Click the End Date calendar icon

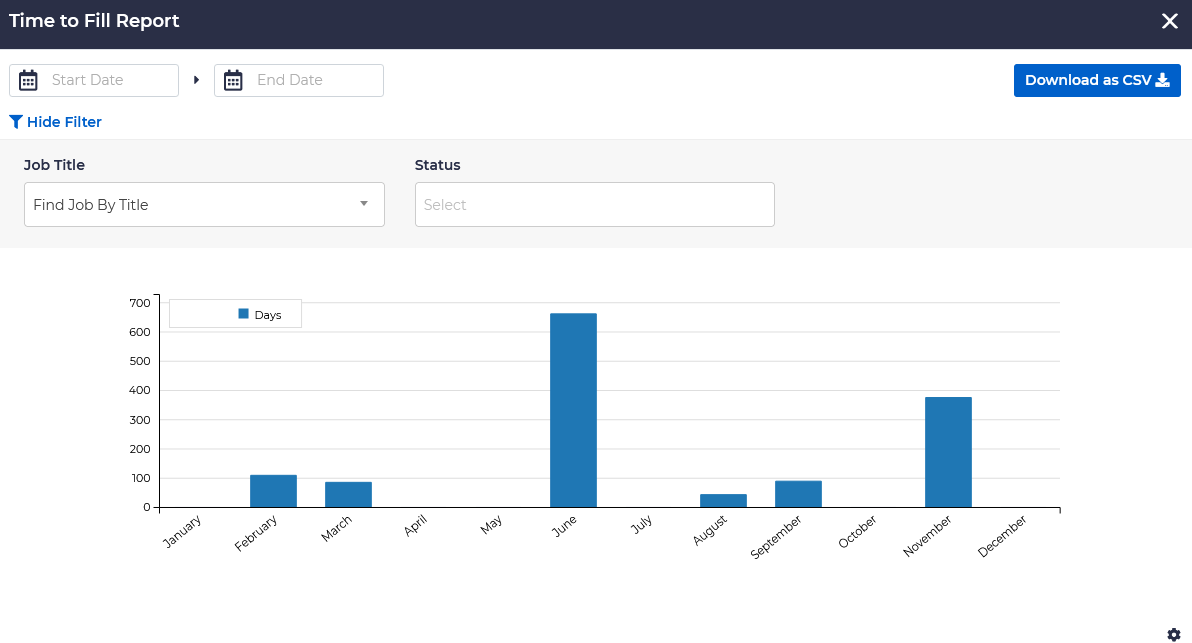[x=233, y=80]
